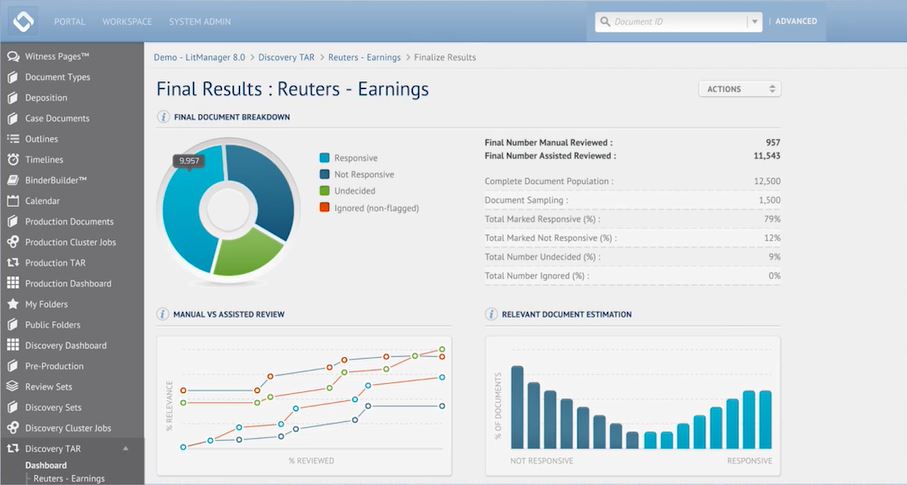Click the Pre-Production sidebar icon
Screen dimensions: 907x485
pyautogui.click(x=13, y=366)
